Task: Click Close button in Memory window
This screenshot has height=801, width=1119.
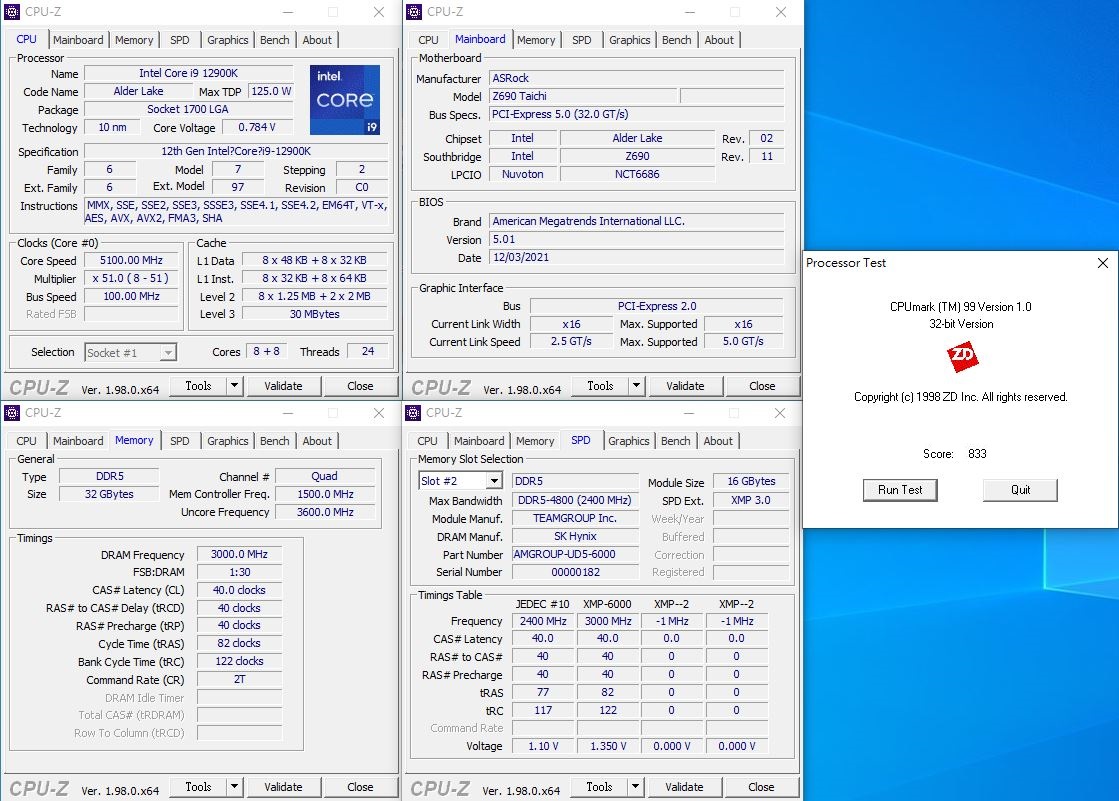Action: click(x=360, y=787)
